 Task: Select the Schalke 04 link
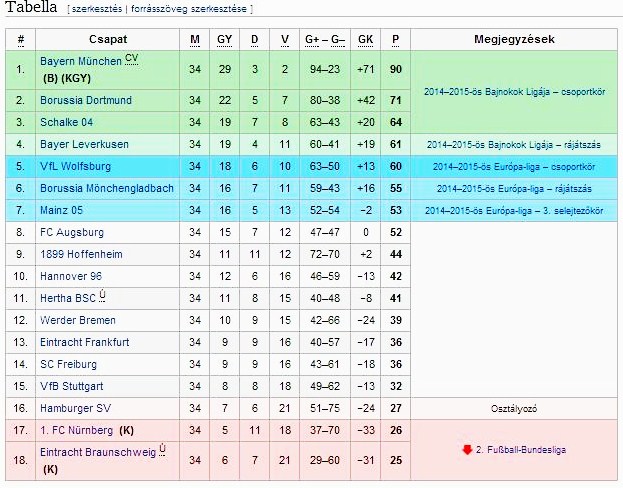(67, 122)
